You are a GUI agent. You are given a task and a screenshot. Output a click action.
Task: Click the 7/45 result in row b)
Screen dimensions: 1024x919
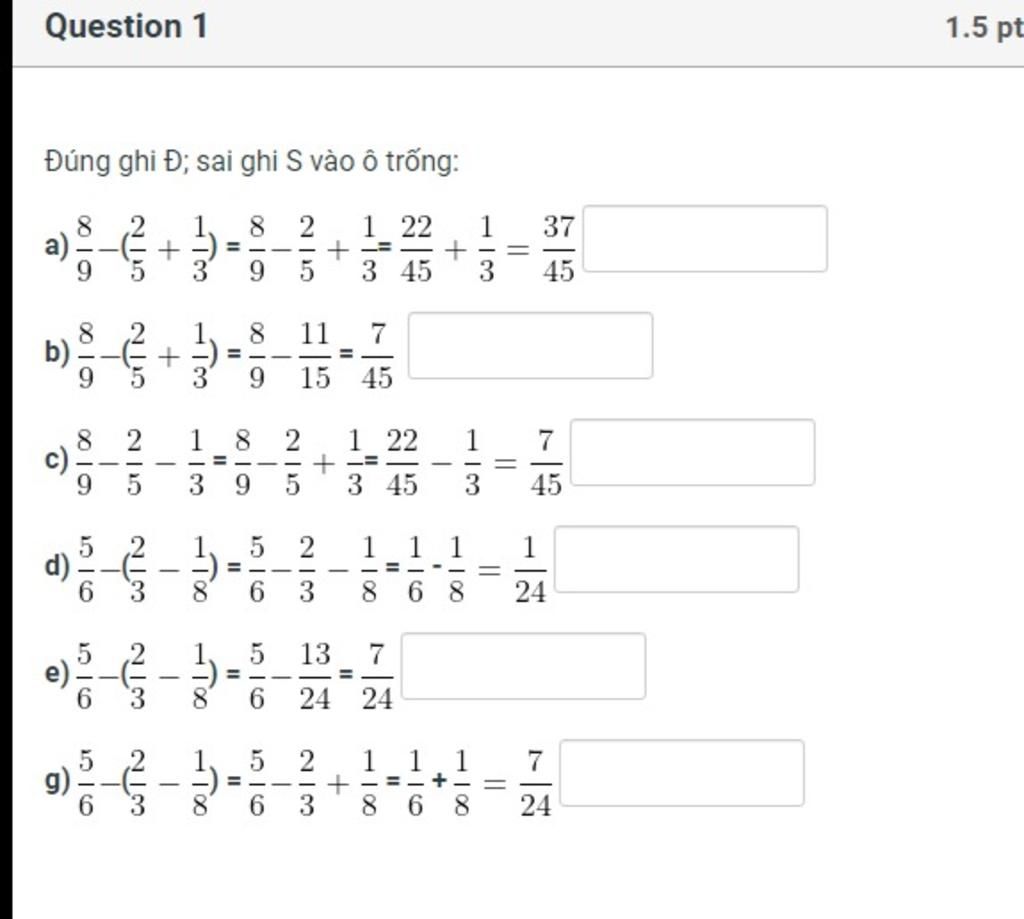377,356
